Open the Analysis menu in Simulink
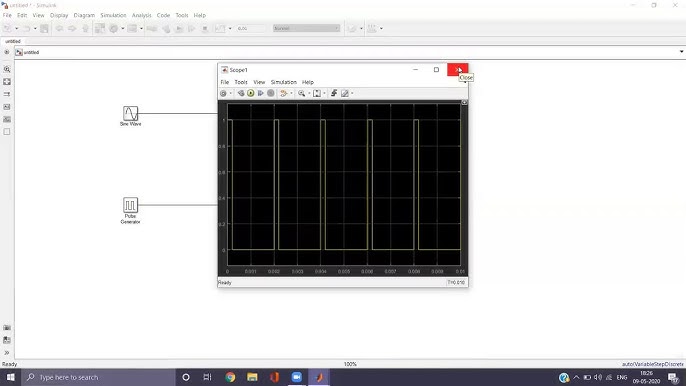This screenshot has width=686, height=386. click(x=141, y=15)
